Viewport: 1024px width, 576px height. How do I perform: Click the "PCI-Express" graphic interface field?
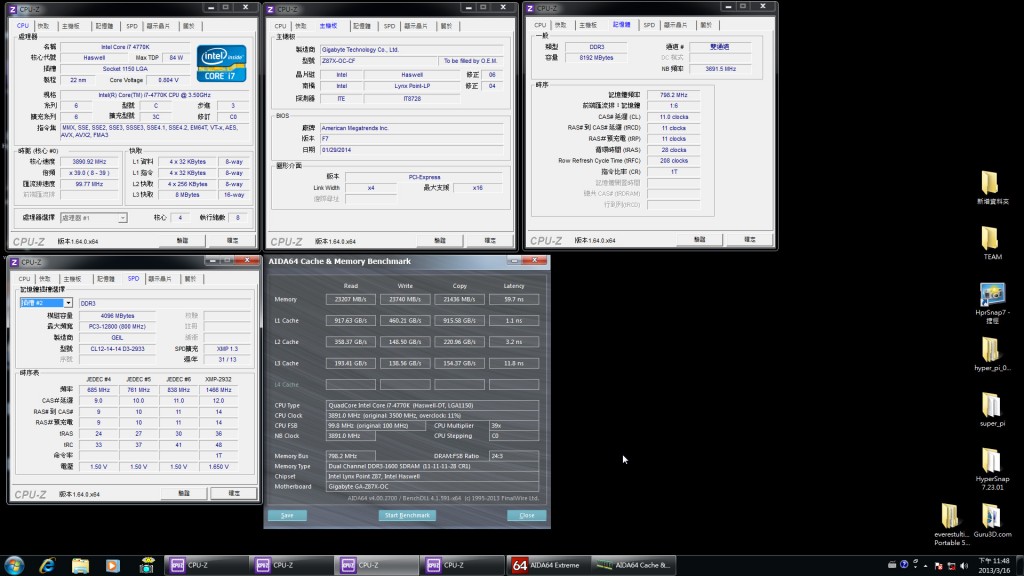(x=424, y=177)
